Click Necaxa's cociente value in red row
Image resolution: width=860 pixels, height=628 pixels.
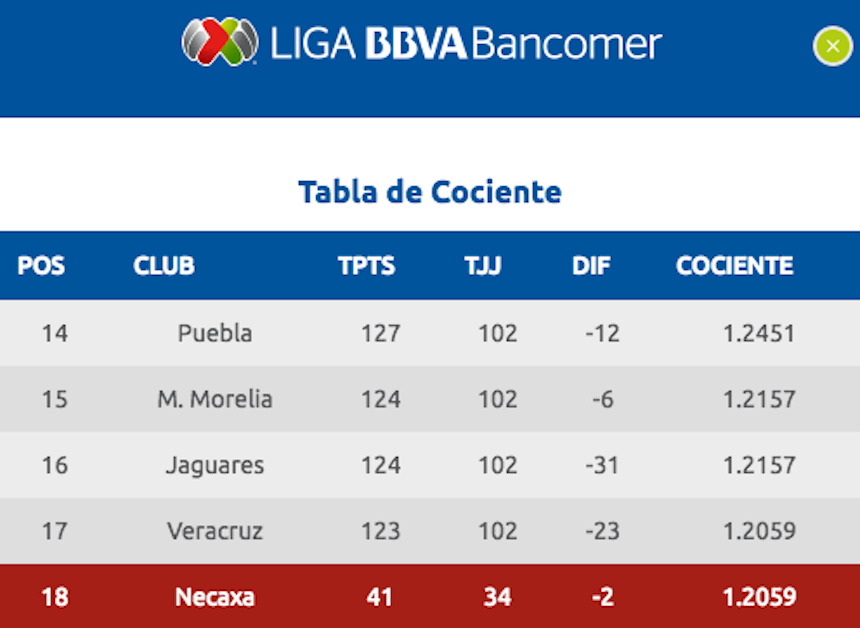pyautogui.click(x=759, y=597)
